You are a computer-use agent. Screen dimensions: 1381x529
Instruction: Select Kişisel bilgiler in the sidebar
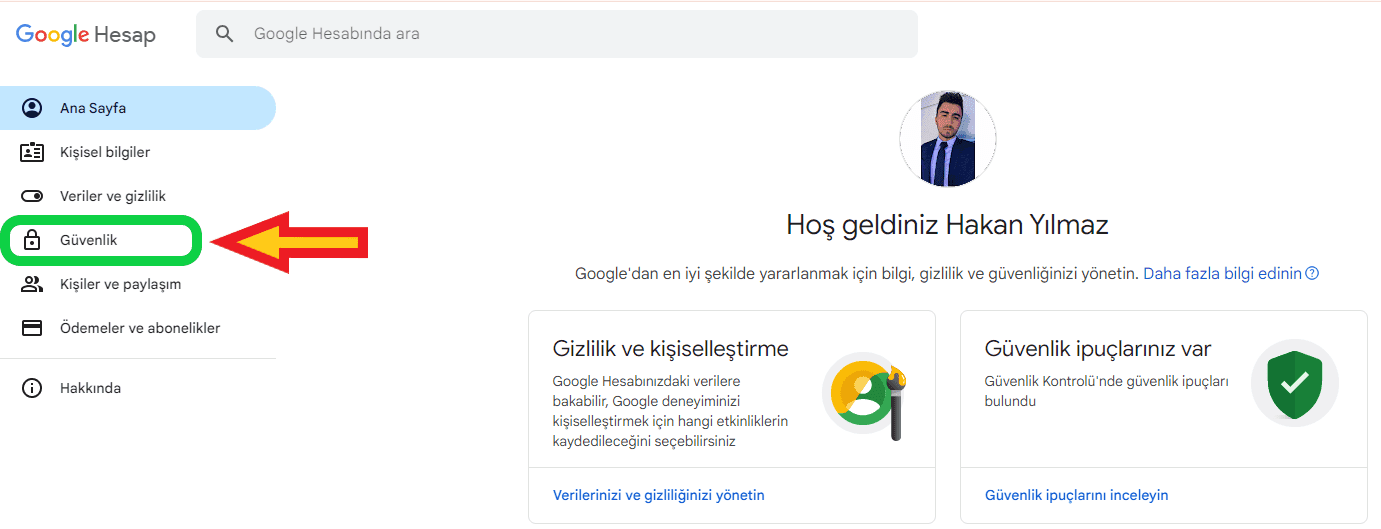[x=105, y=152]
